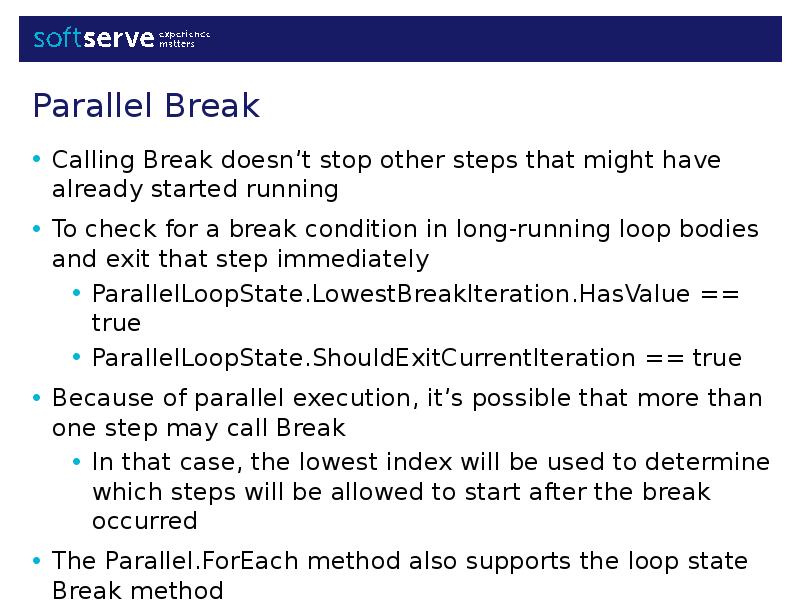Screen dimensions: 800x600
Task: Click the text "and exit that step immediately"
Action: pos(240,259)
